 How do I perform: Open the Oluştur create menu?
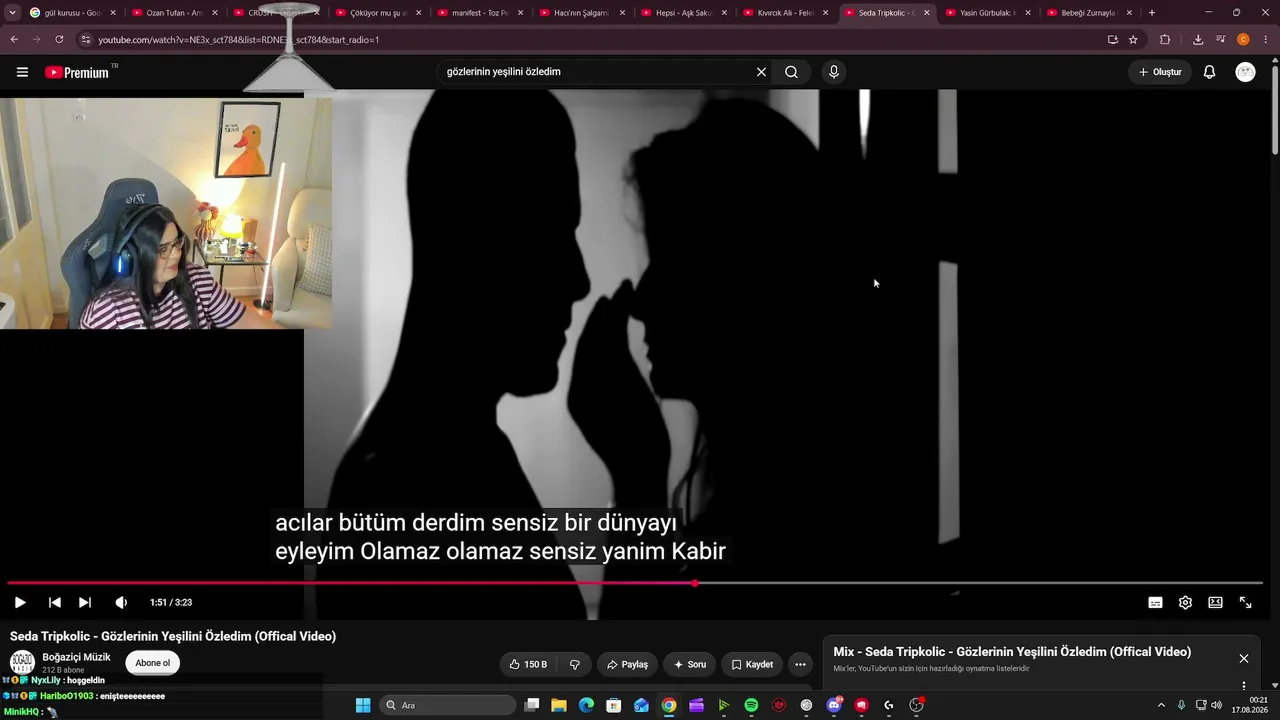click(1160, 72)
